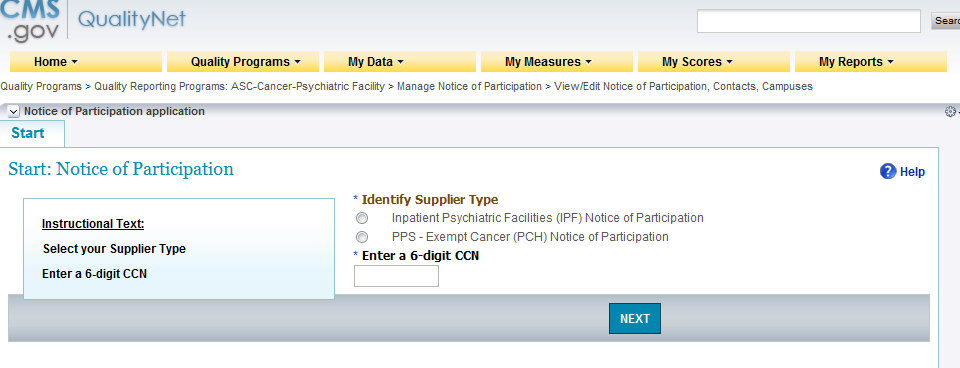Open the Home dropdown menu

click(86, 62)
